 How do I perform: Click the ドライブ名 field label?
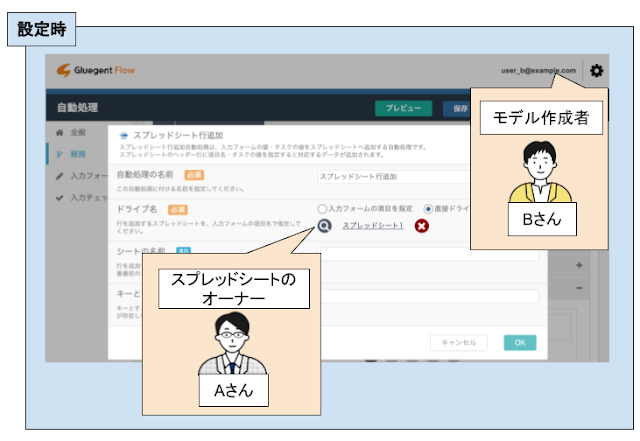coord(137,209)
